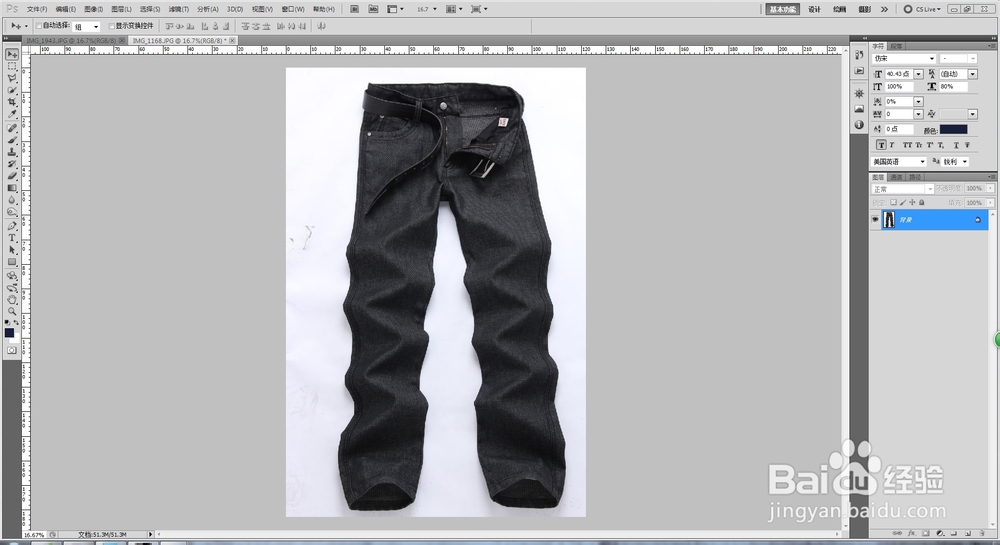
Task: Open layer blend mode dropdown 正常
Action: (902, 189)
